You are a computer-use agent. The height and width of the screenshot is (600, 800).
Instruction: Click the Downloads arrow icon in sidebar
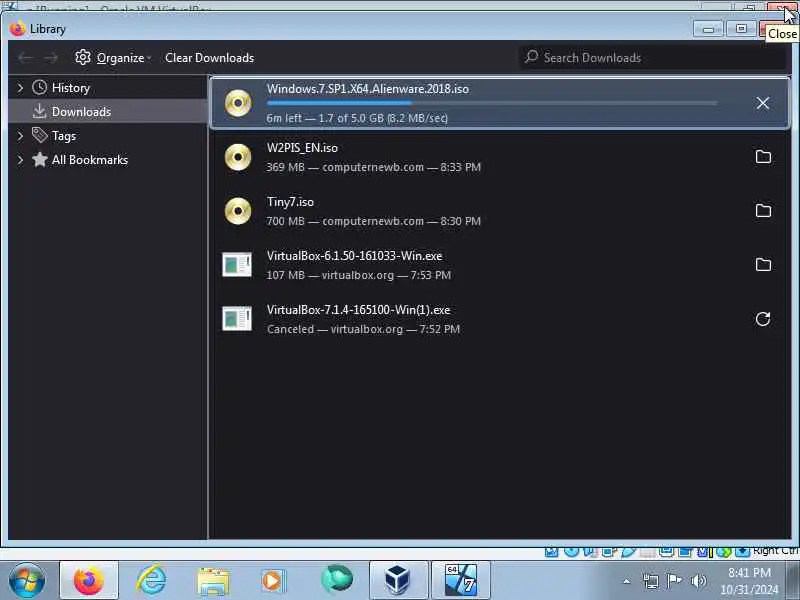click(39, 111)
